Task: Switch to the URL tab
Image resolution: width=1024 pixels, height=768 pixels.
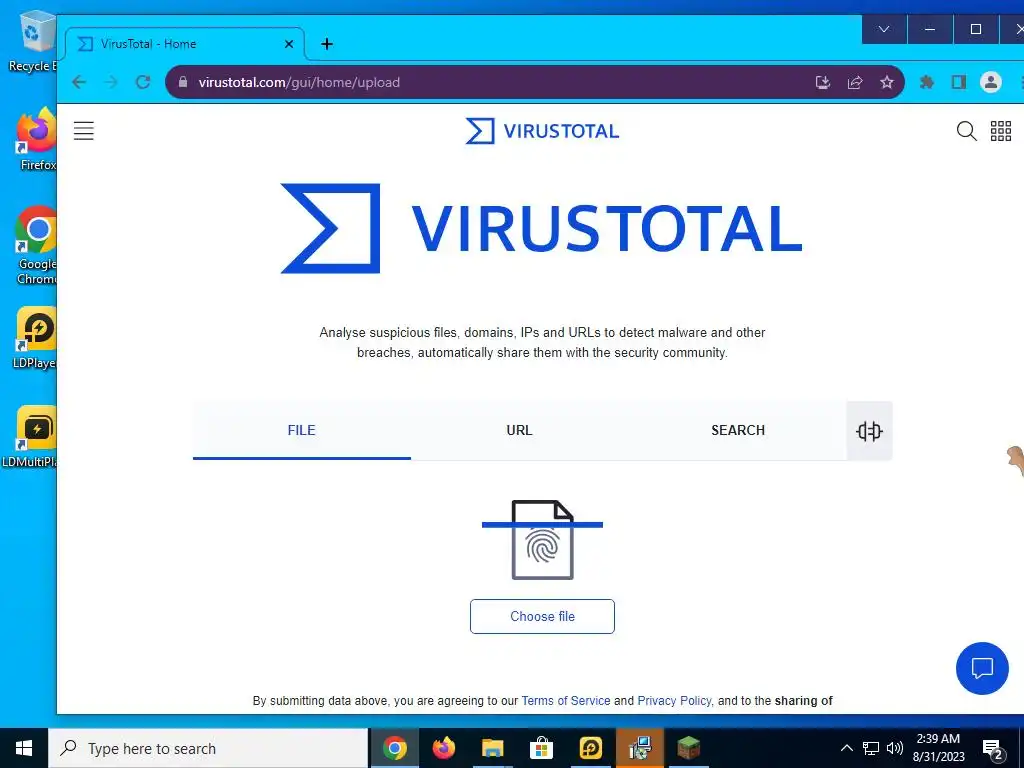Action: [519, 430]
